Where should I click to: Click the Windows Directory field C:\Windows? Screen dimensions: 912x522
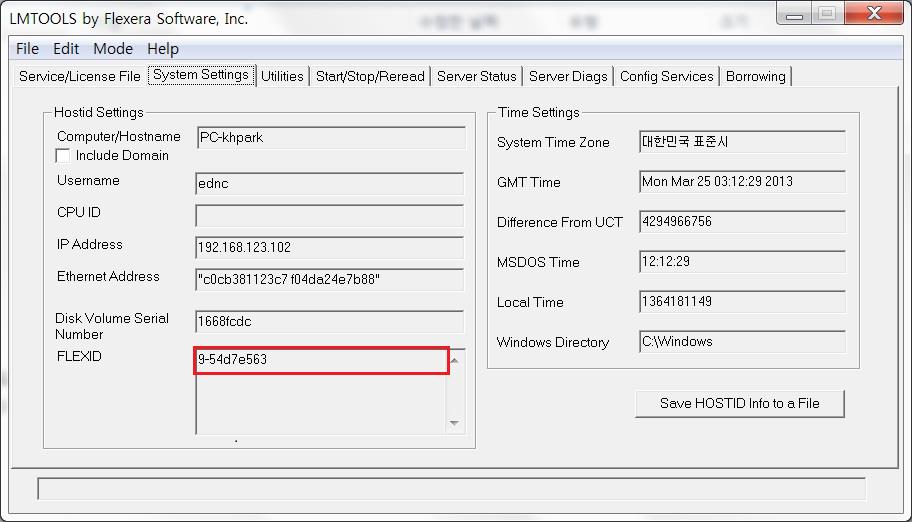742,342
